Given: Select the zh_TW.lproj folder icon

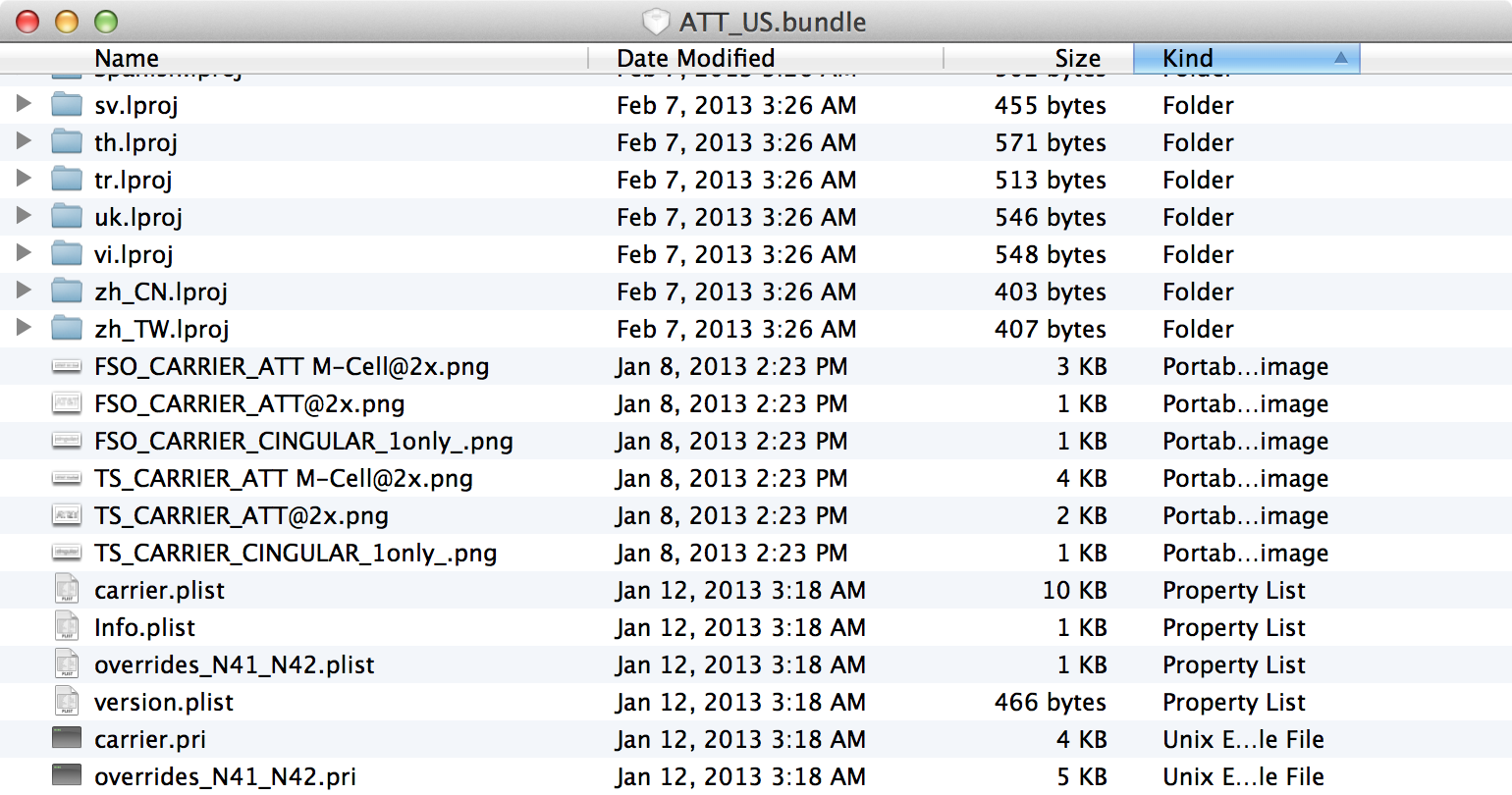Looking at the screenshot, I should (67, 328).
